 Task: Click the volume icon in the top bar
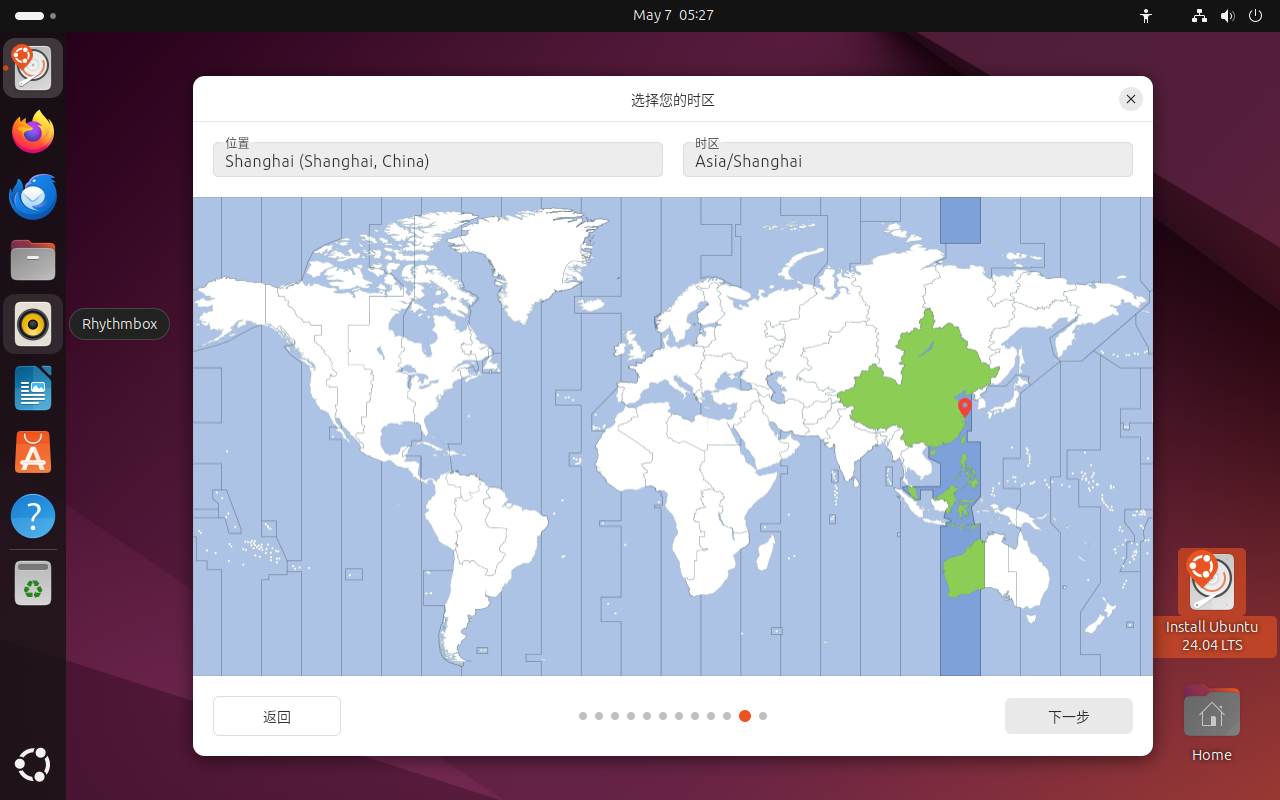[1228, 16]
